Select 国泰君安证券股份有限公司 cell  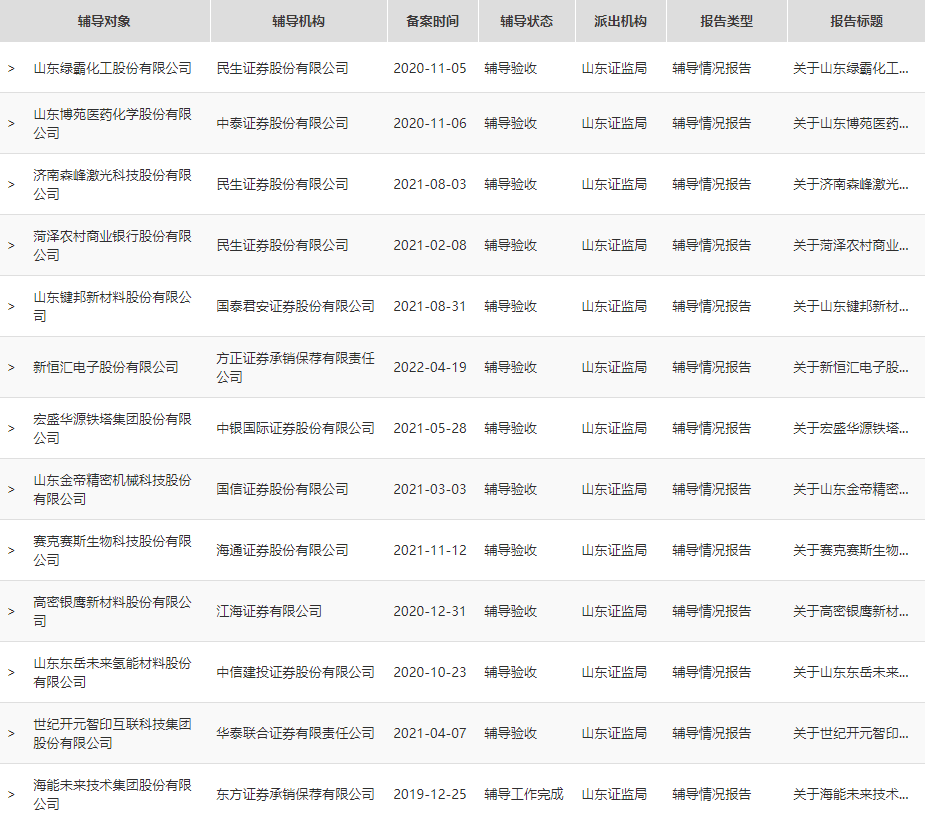point(295,306)
